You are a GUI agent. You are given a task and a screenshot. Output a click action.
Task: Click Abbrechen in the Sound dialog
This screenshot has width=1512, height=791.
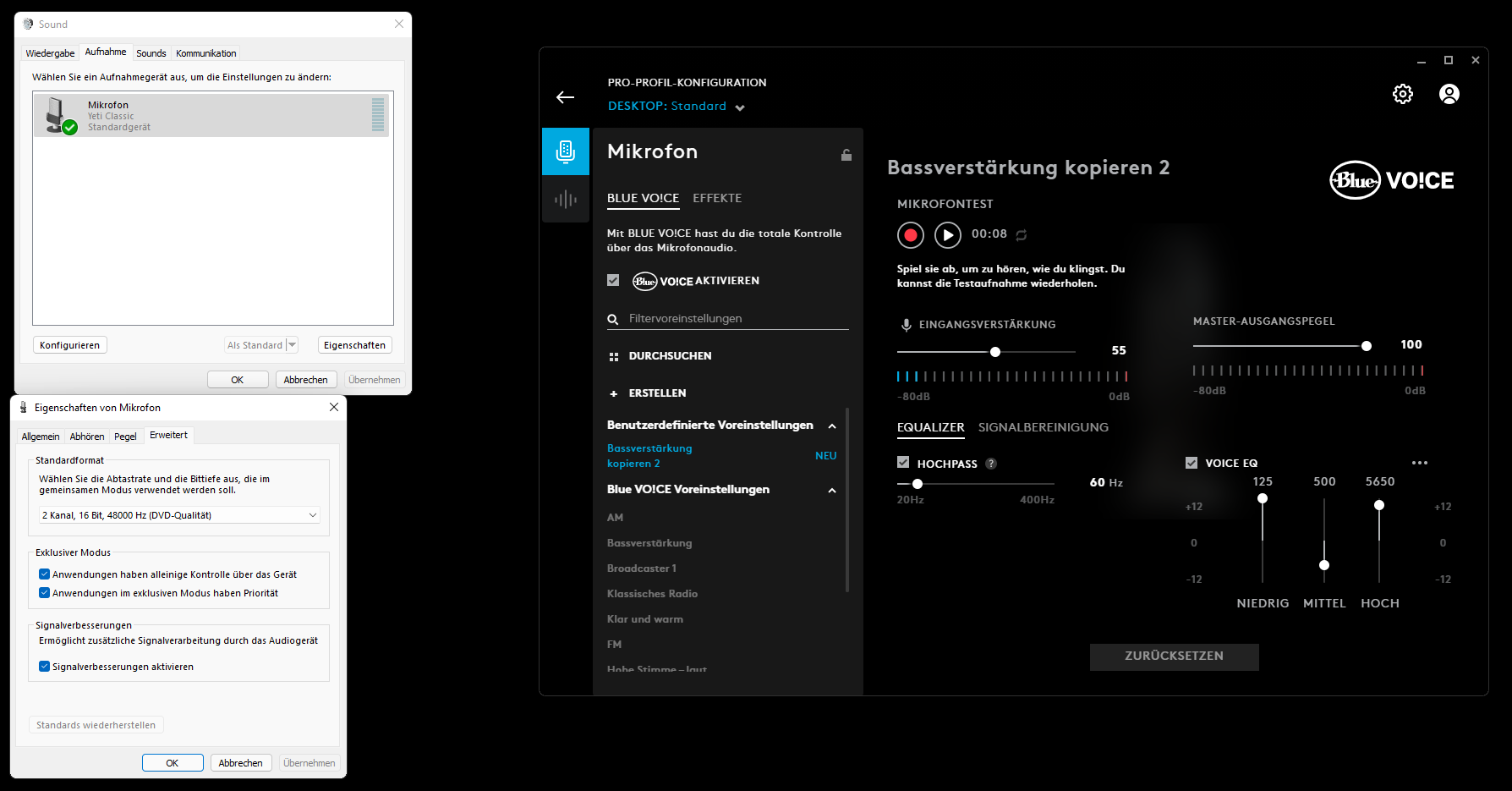[306, 380]
